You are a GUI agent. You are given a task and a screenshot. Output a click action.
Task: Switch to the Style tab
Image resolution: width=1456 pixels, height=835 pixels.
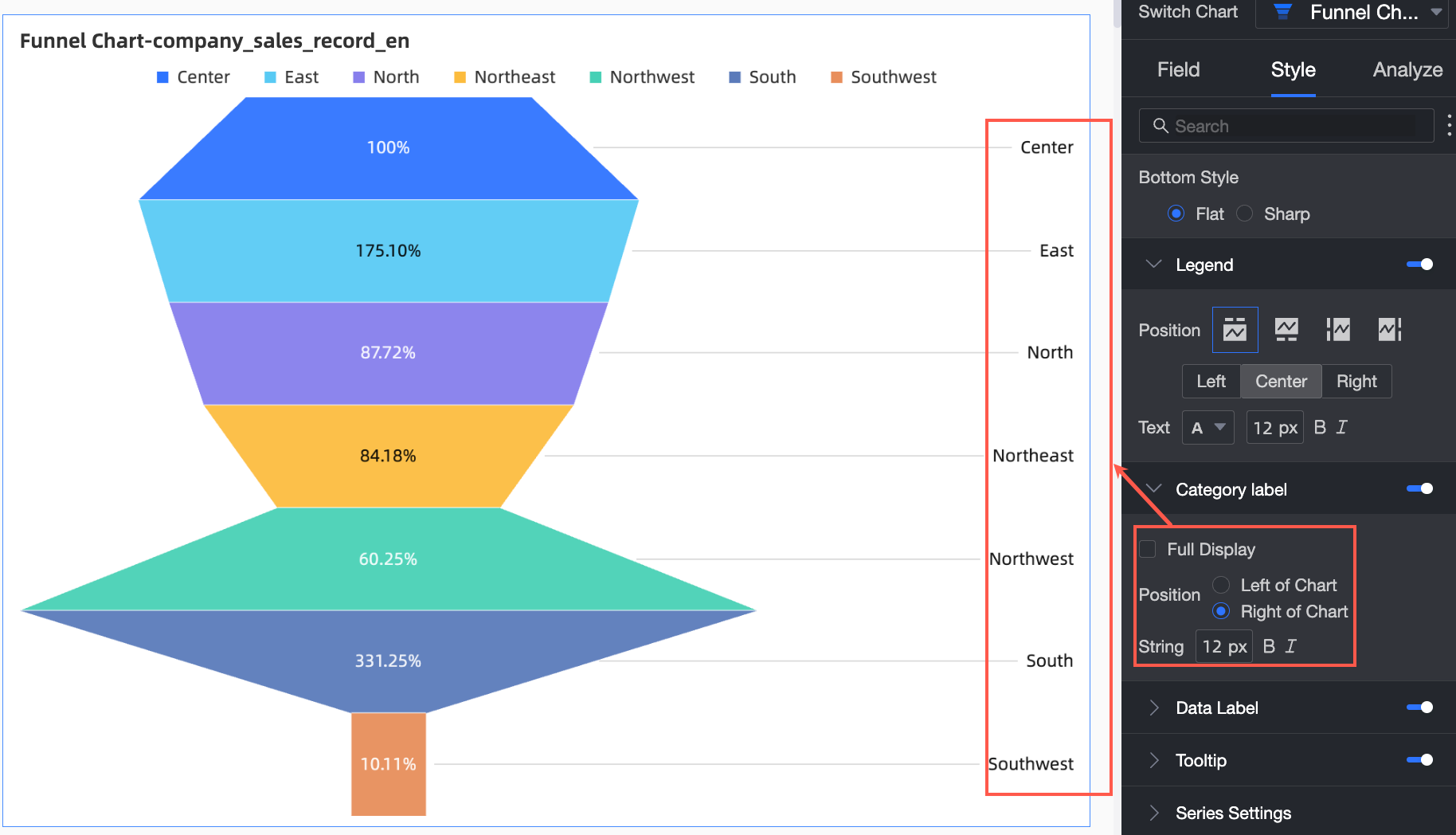click(1293, 69)
